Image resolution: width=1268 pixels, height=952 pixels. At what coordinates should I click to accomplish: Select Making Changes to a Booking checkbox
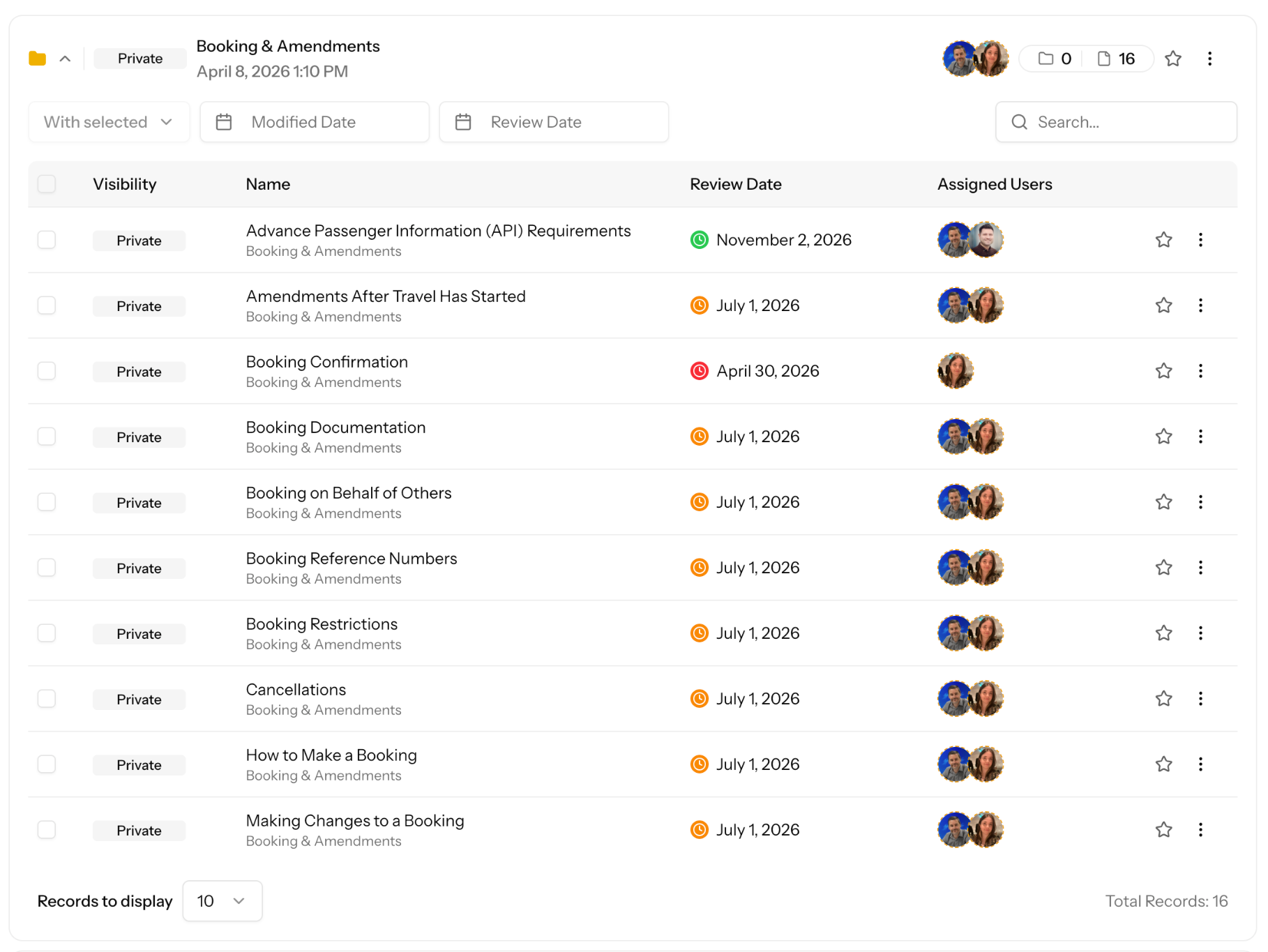point(47,830)
